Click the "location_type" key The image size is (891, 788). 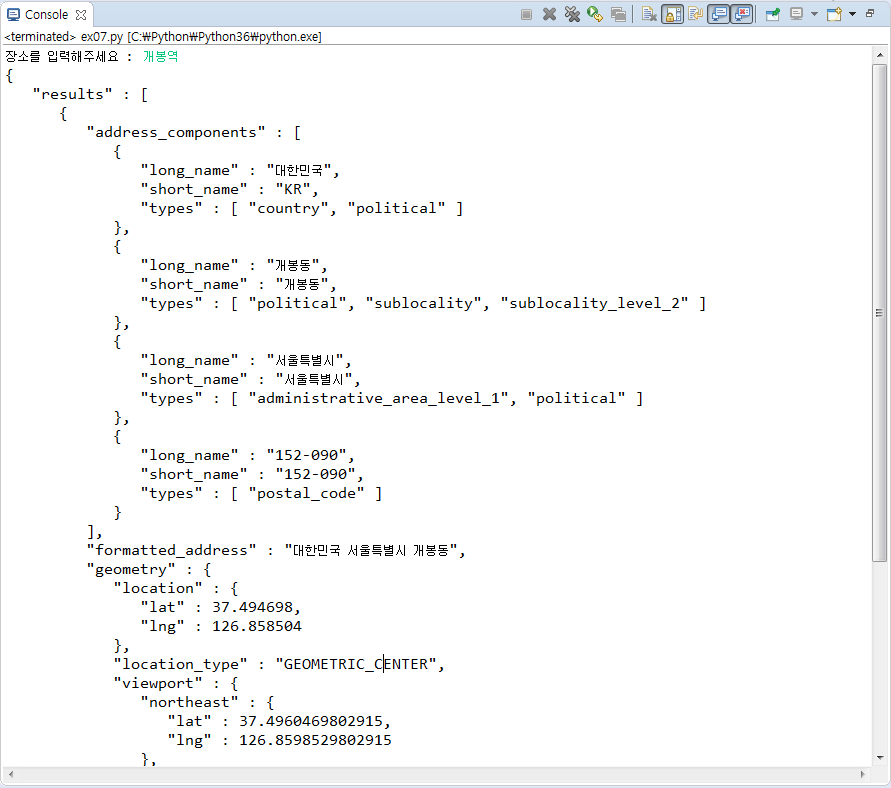click(x=180, y=664)
